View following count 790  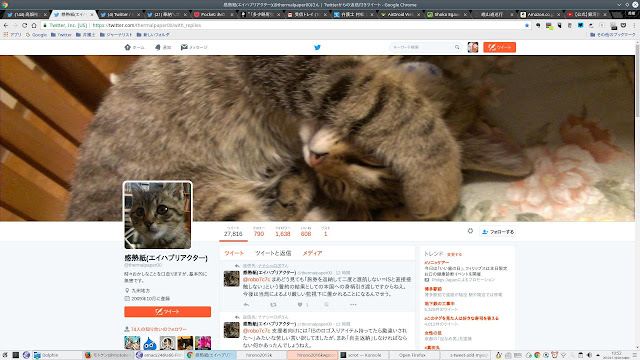tap(259, 231)
